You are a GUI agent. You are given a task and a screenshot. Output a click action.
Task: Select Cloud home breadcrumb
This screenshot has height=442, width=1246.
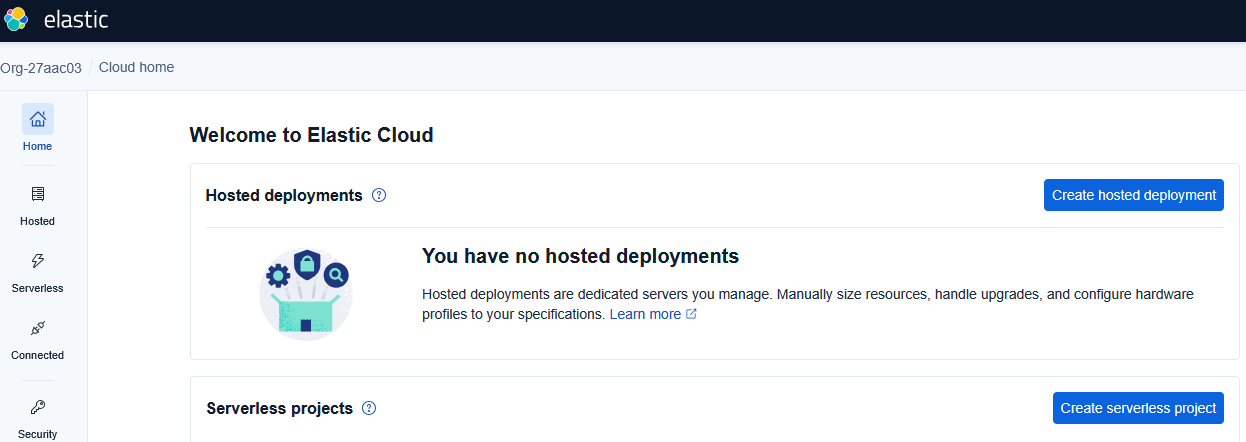(x=136, y=68)
